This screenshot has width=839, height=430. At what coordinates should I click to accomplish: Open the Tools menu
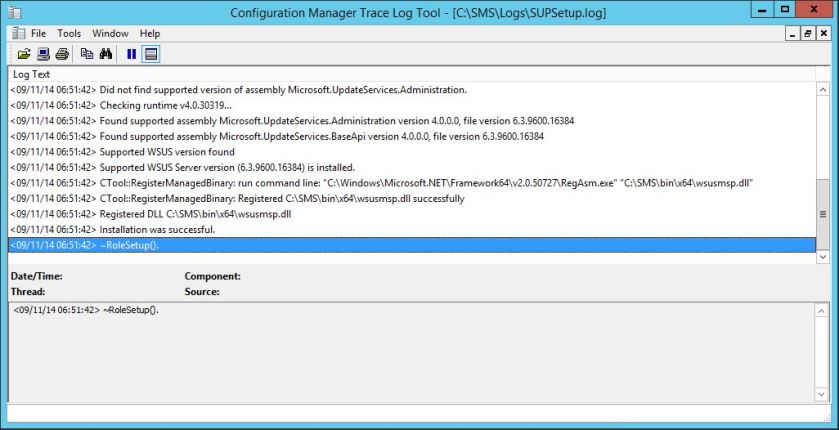[x=69, y=33]
